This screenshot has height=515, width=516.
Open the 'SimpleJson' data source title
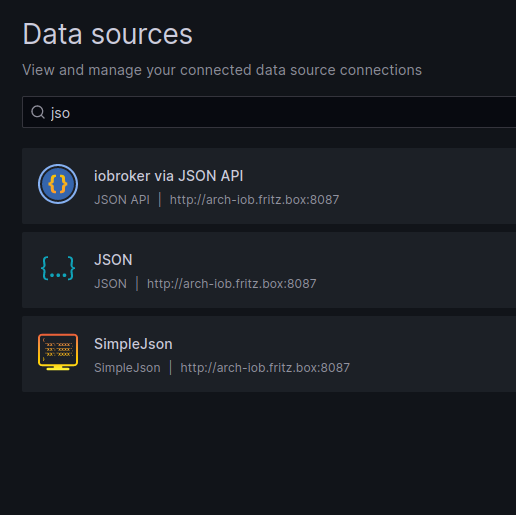tap(133, 344)
